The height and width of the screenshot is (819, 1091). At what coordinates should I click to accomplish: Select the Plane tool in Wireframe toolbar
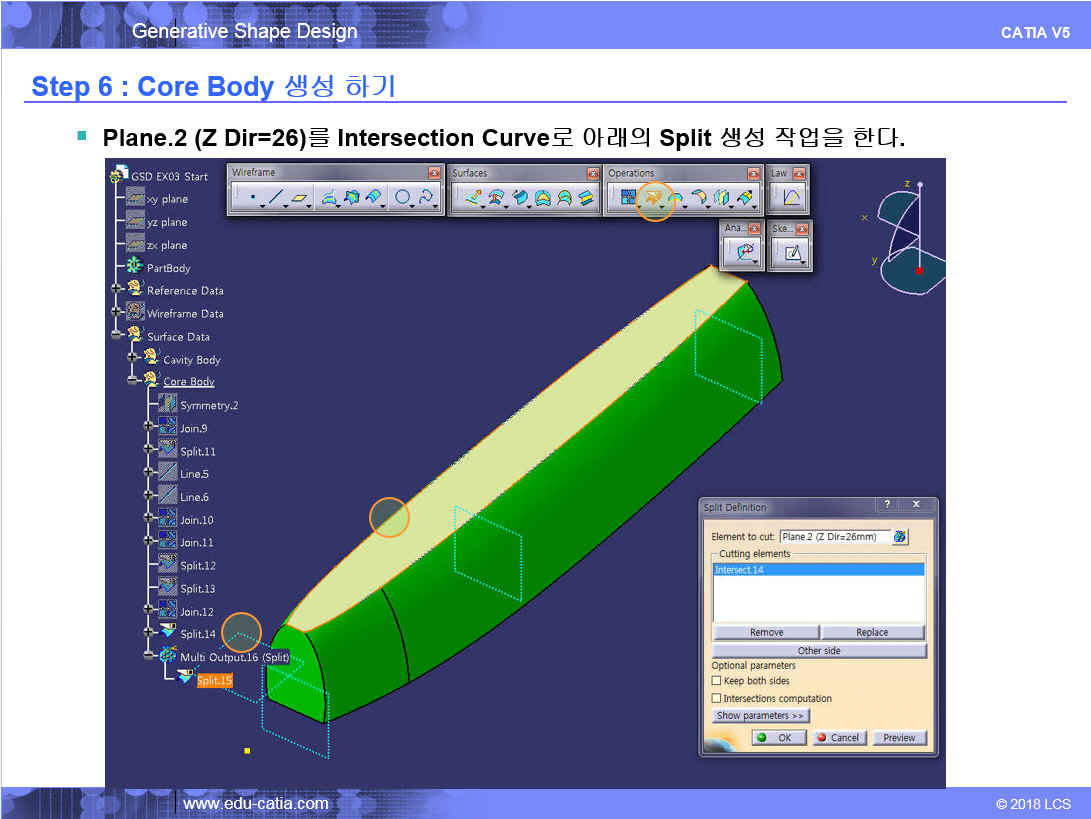coord(300,198)
